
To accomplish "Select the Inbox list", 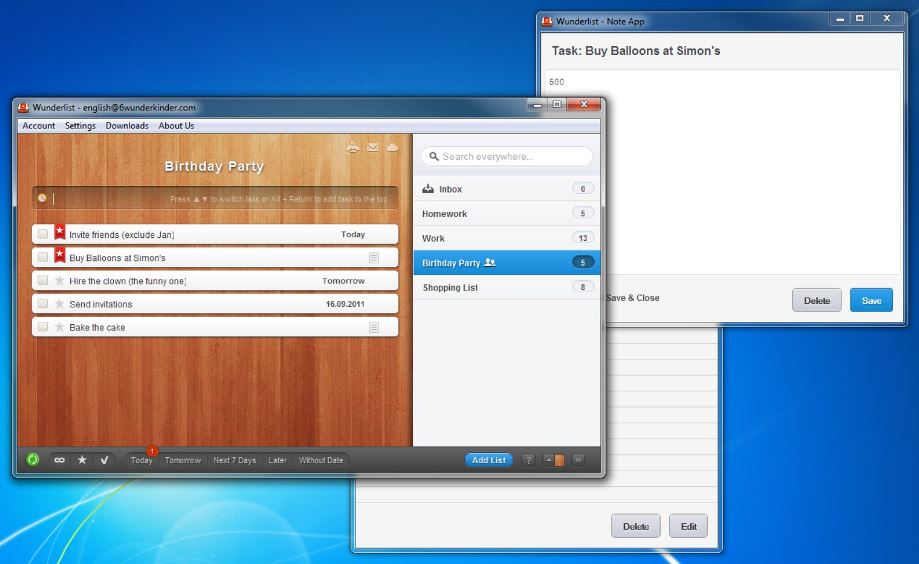I will pos(507,189).
